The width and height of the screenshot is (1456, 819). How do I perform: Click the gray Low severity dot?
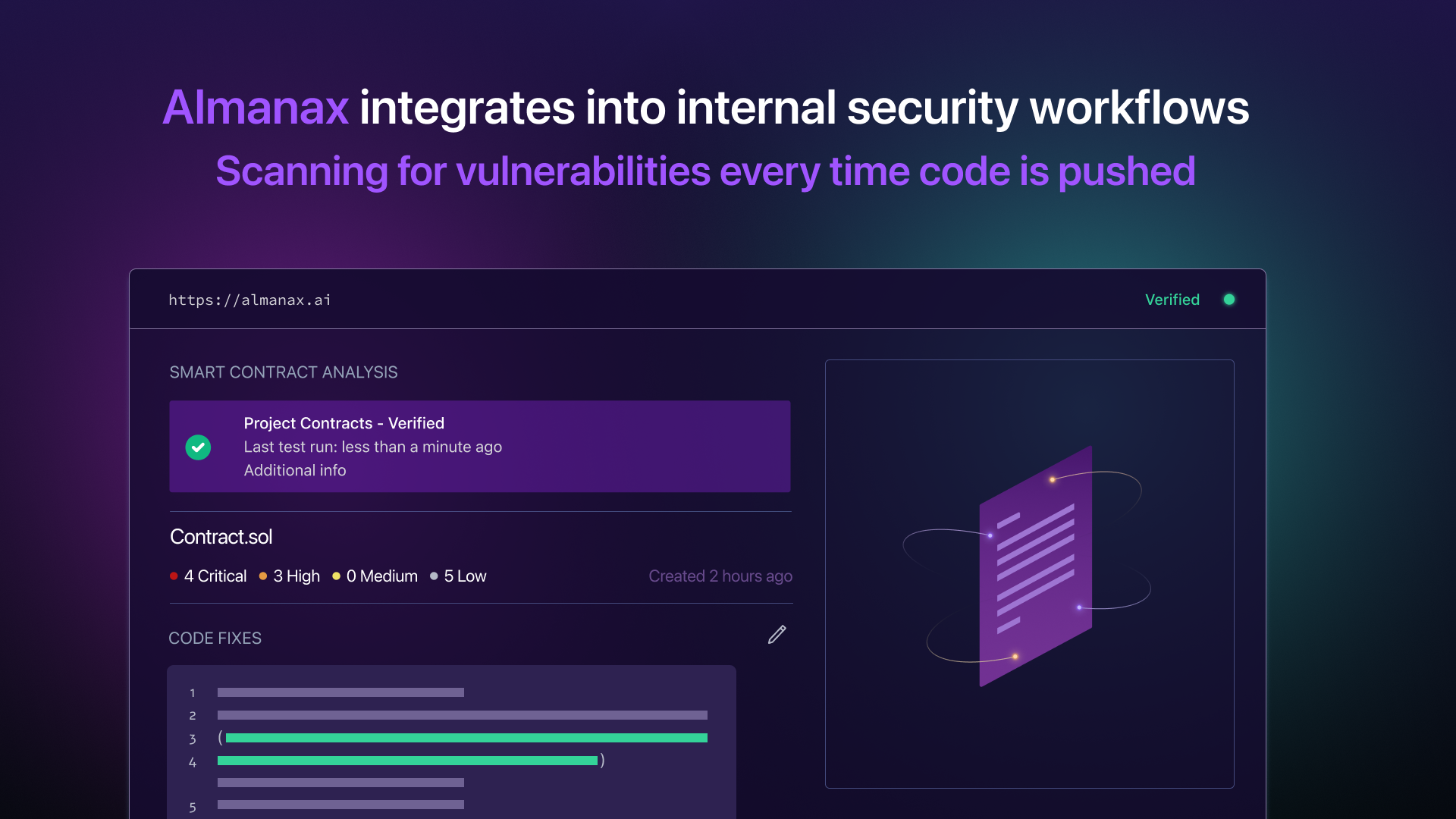[x=434, y=576]
